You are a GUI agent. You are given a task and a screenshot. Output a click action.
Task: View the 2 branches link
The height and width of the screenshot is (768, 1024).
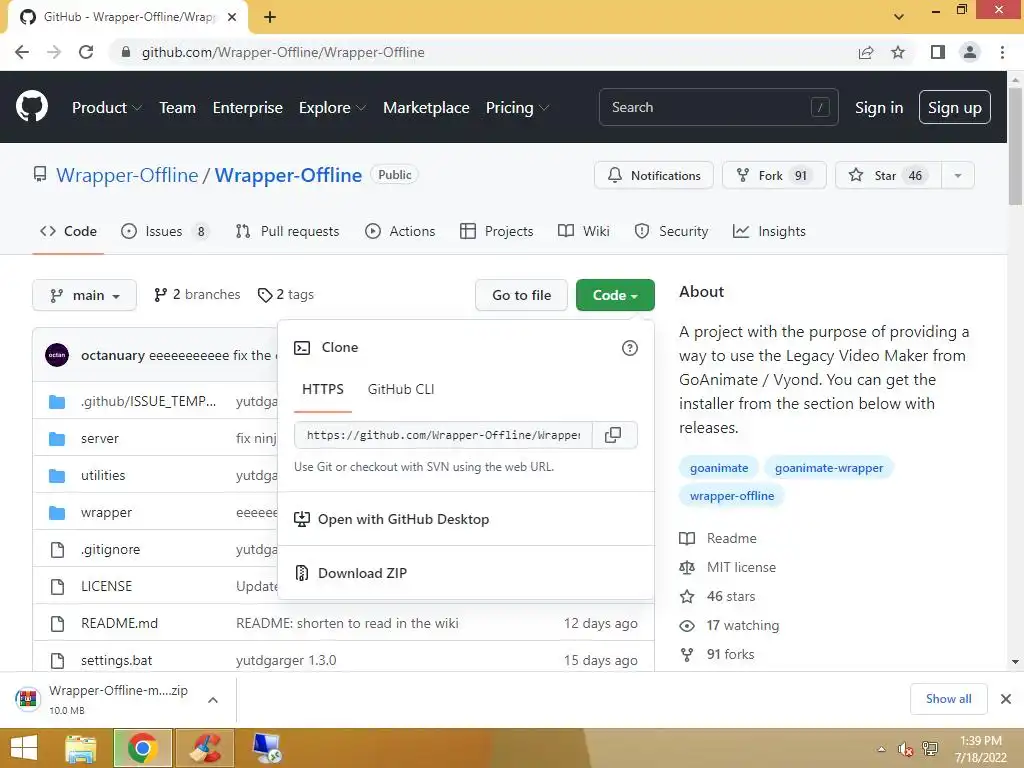click(x=197, y=295)
